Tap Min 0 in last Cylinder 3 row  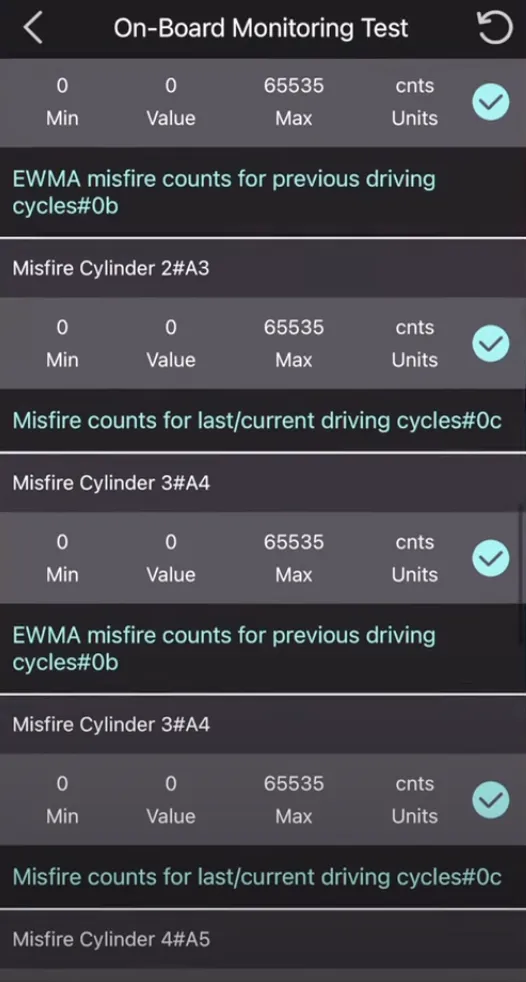coord(62,800)
